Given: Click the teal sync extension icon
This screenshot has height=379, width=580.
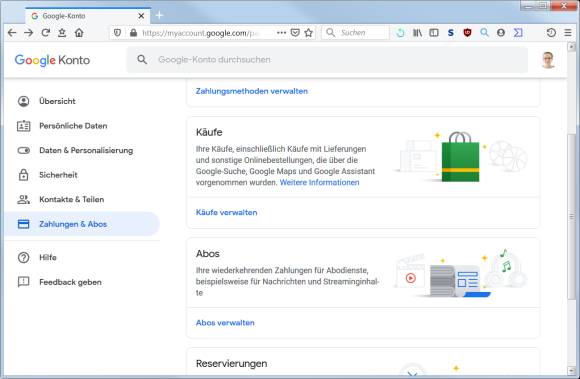Looking at the screenshot, I should coord(400,33).
